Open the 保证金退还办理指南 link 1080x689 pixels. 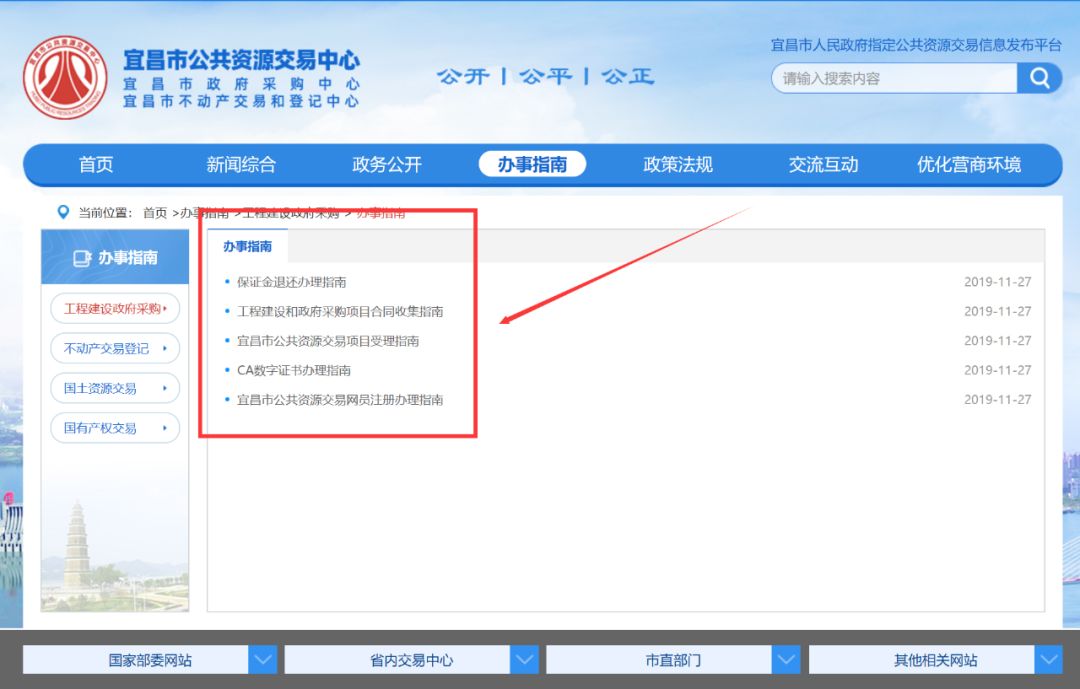[291, 282]
